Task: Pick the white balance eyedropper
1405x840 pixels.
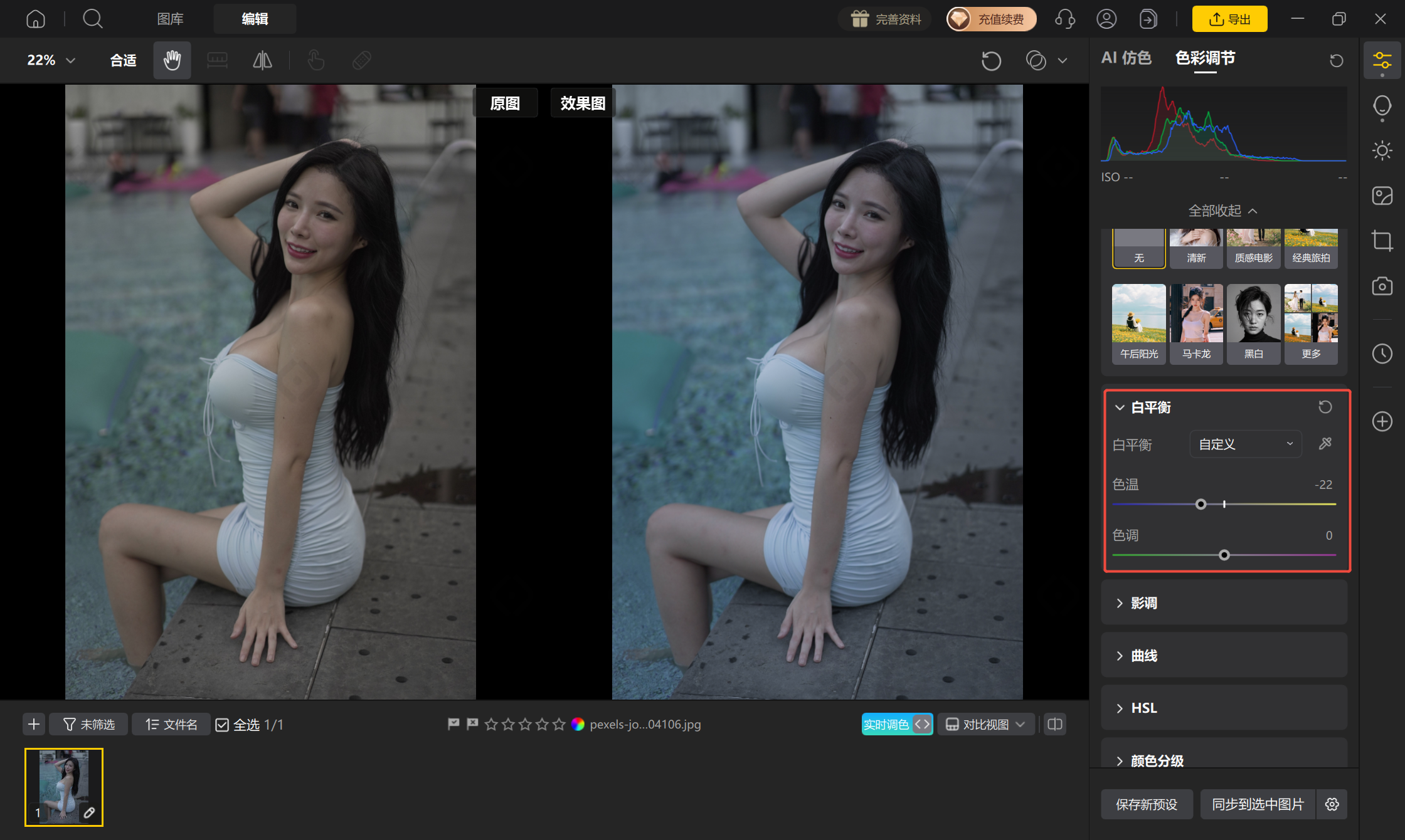Action: (x=1325, y=444)
